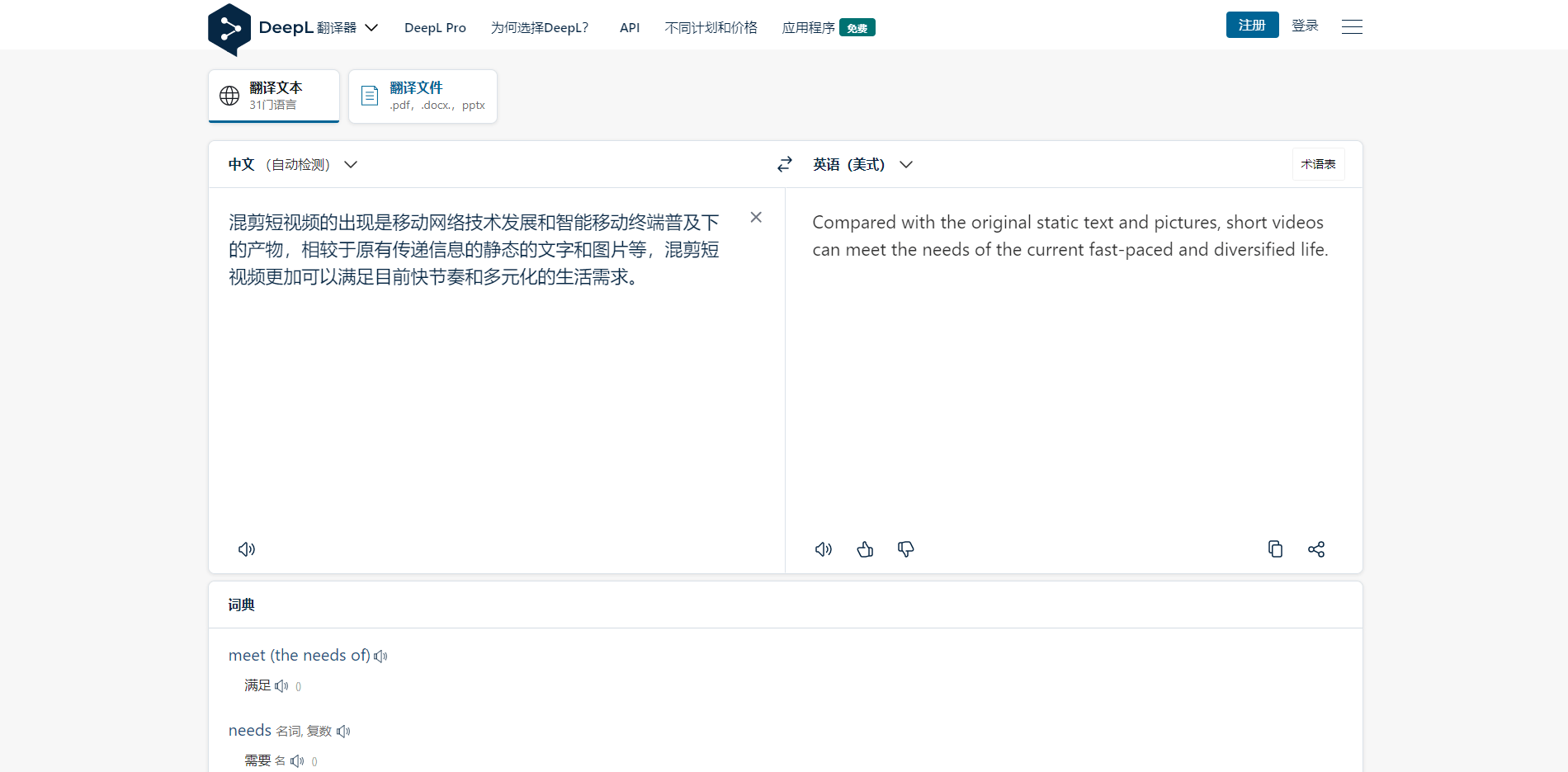Screen dimensions: 1568x772
Task: Play pronunciation of 'needs' dictionary entry
Action: (343, 732)
